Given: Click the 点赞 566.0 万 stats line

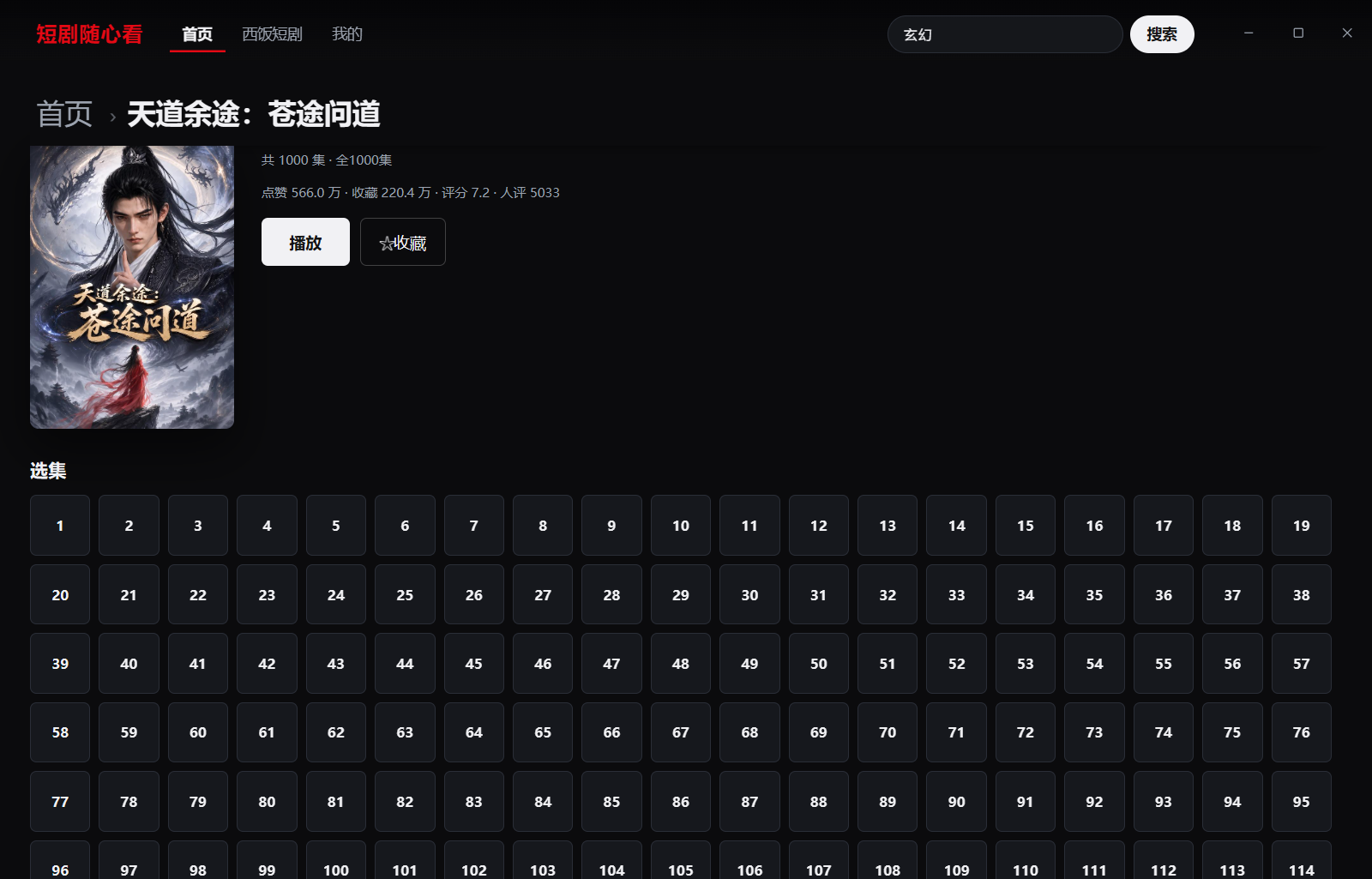Looking at the screenshot, I should tap(411, 193).
